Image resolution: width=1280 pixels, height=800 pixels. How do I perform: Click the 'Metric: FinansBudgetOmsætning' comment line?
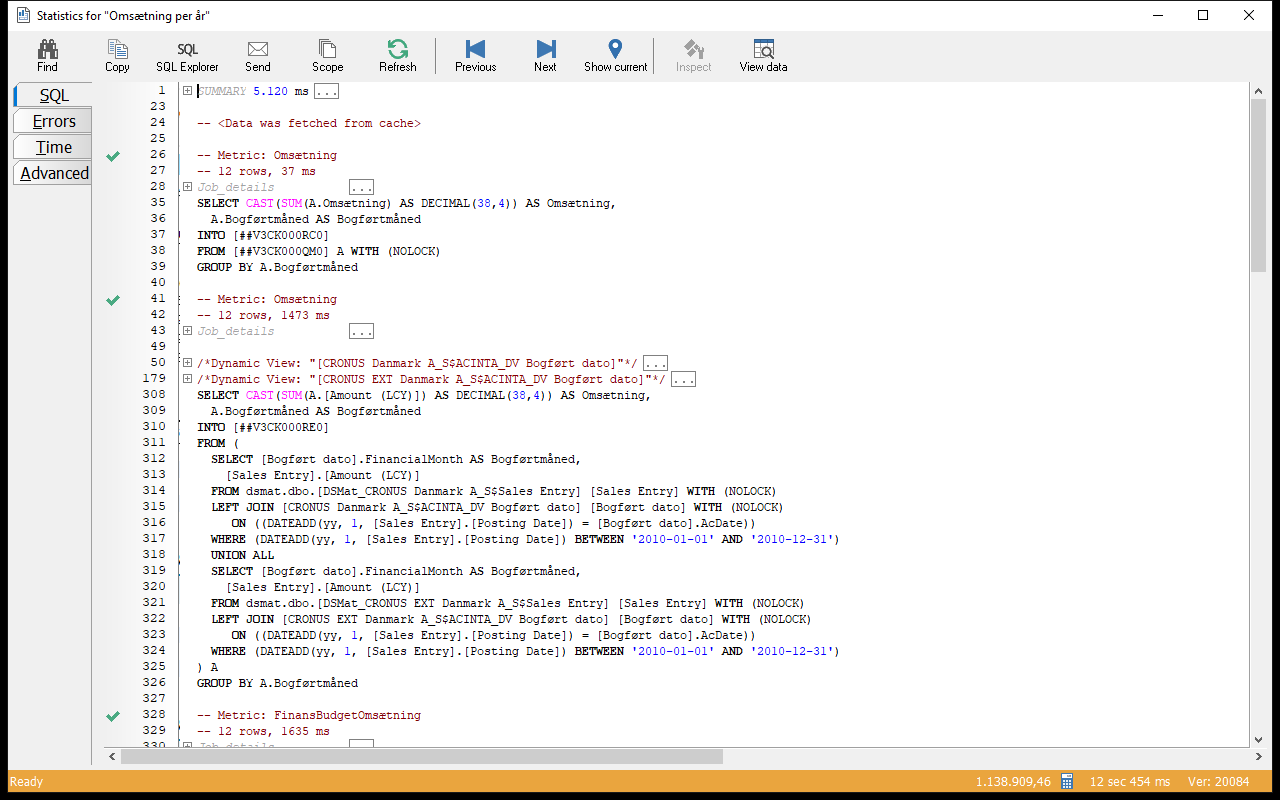click(x=309, y=715)
